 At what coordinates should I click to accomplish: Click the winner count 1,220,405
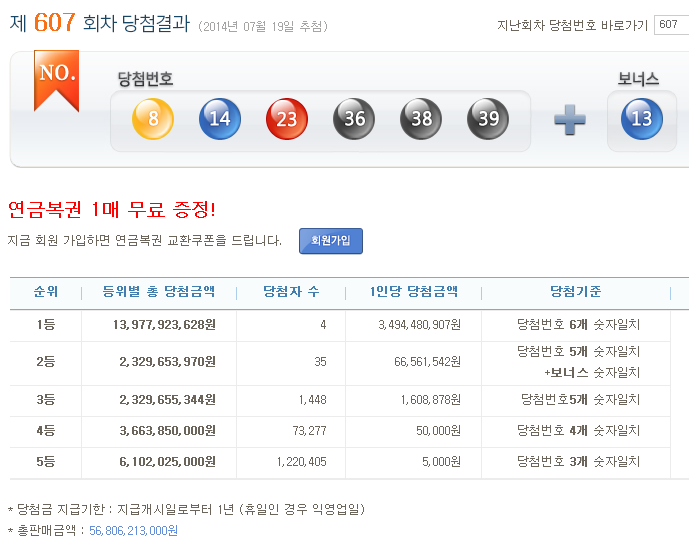click(x=301, y=462)
